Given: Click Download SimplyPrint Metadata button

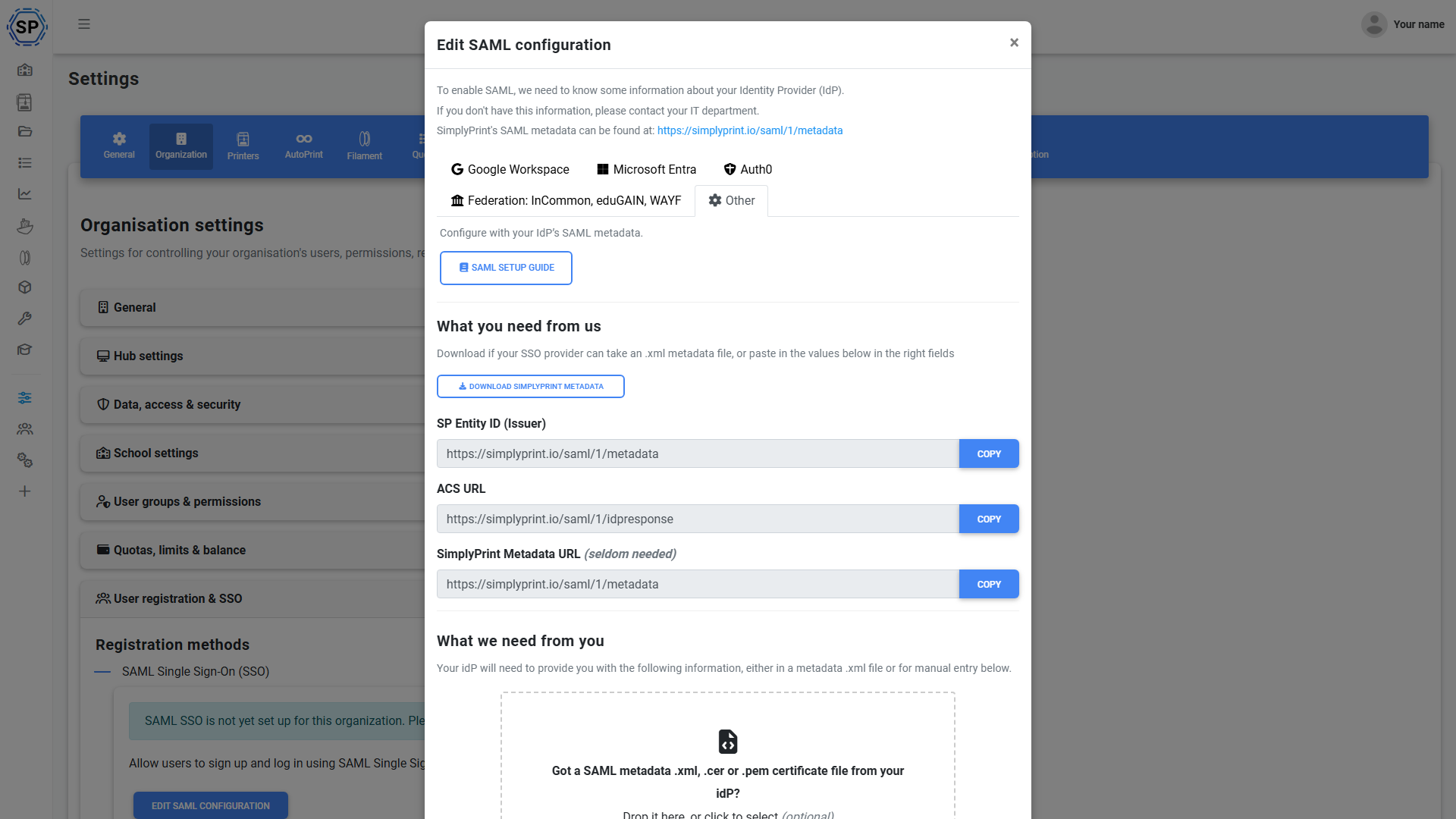Looking at the screenshot, I should pyautogui.click(x=531, y=387).
